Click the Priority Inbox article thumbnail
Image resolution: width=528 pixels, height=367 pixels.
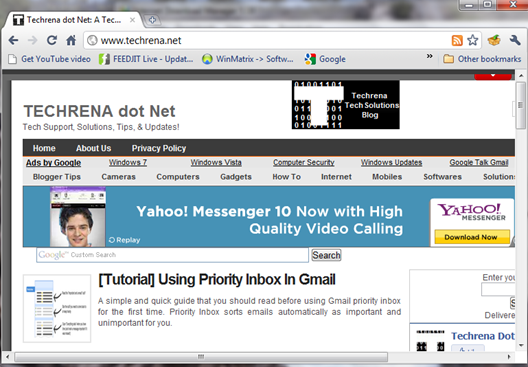(x=57, y=308)
